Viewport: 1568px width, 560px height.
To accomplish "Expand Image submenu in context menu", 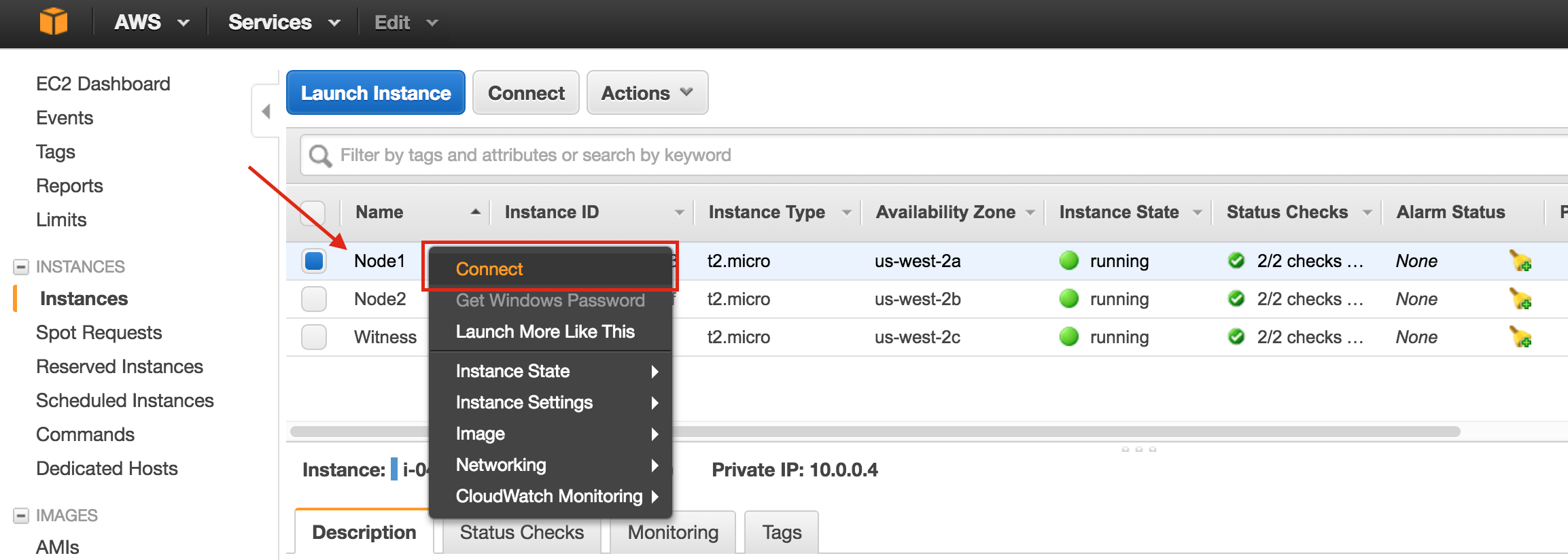I will click(x=551, y=434).
